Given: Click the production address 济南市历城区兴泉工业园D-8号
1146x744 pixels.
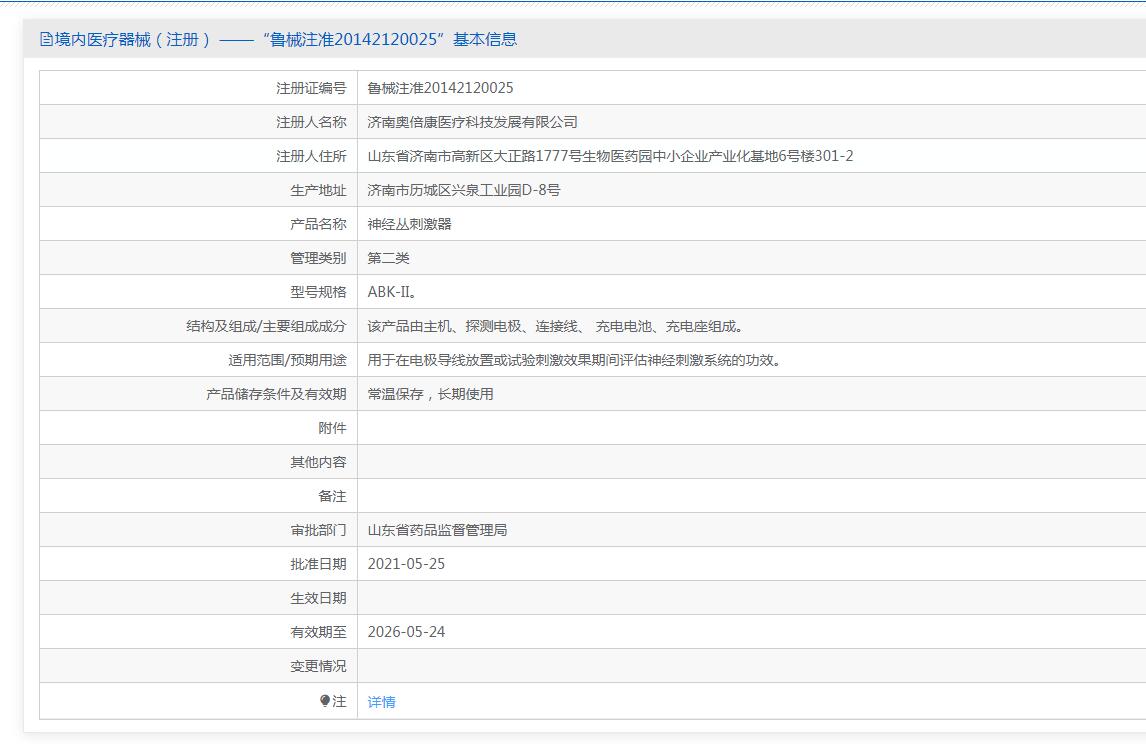Looking at the screenshot, I should coord(463,190).
